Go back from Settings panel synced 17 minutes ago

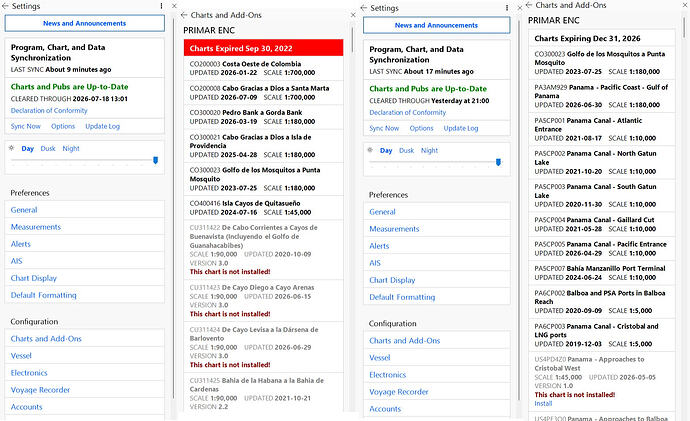coord(363,8)
